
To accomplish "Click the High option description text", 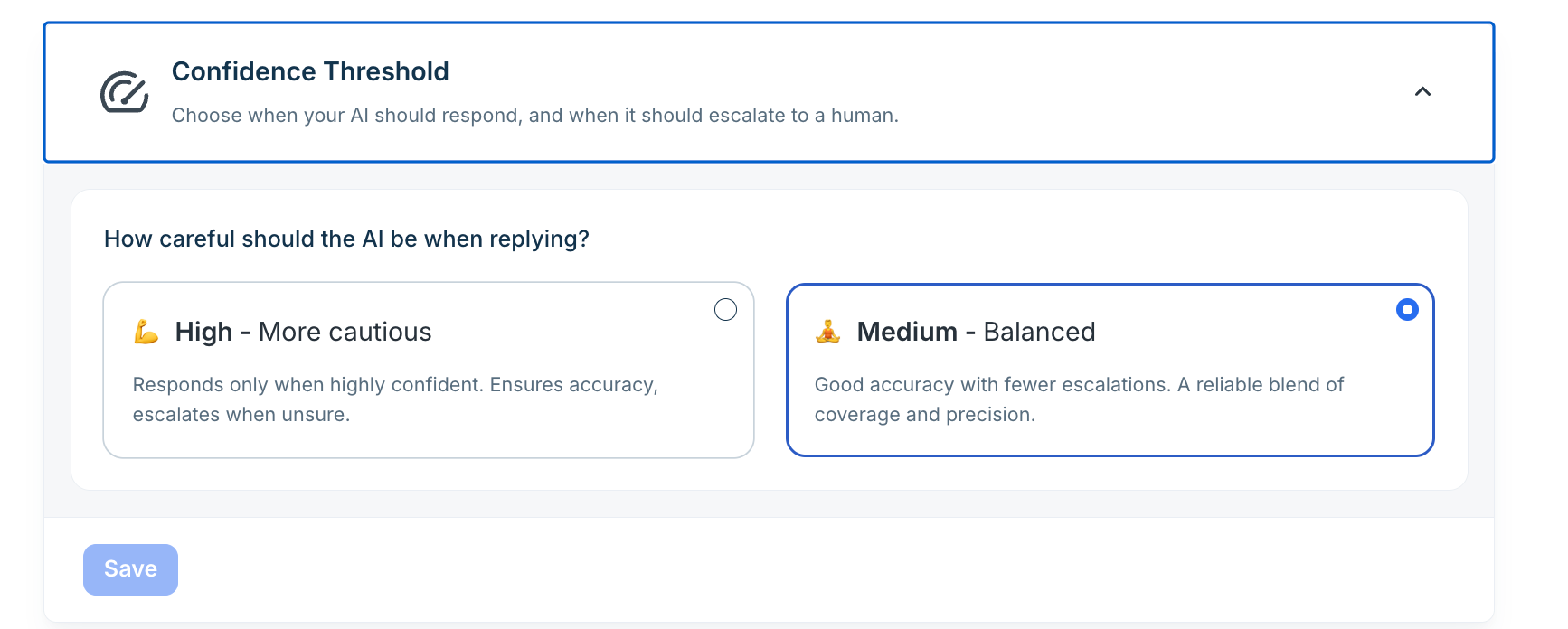I will pos(395,399).
